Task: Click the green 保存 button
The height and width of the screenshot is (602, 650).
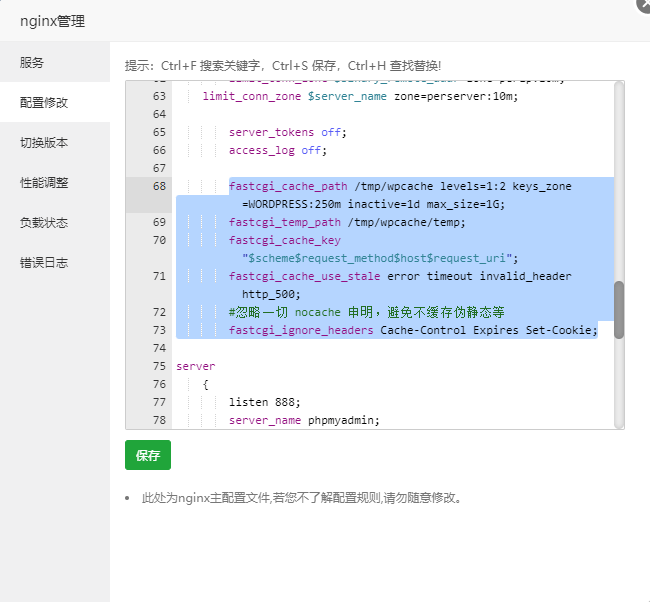Action: (x=148, y=455)
